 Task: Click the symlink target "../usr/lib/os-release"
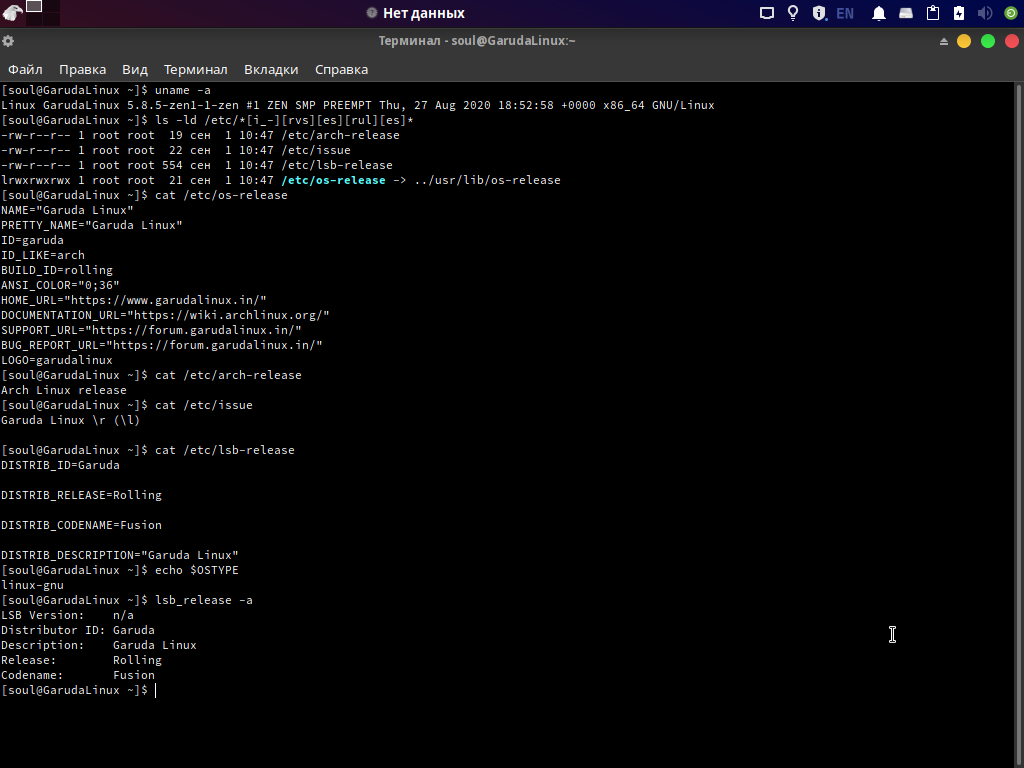(x=487, y=180)
